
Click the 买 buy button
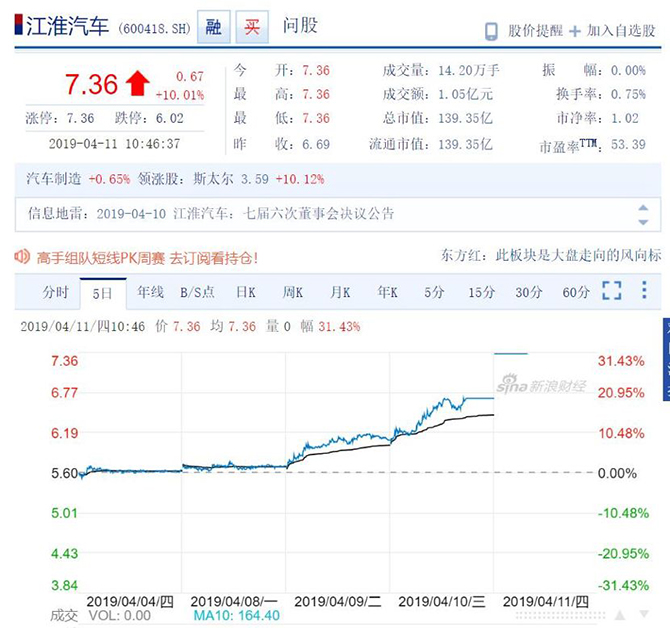tap(252, 27)
